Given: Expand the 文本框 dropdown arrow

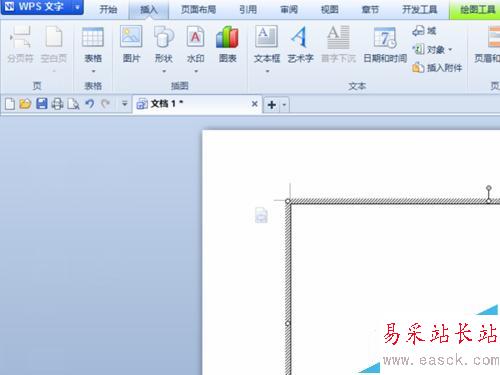Looking at the screenshot, I should 267,71.
